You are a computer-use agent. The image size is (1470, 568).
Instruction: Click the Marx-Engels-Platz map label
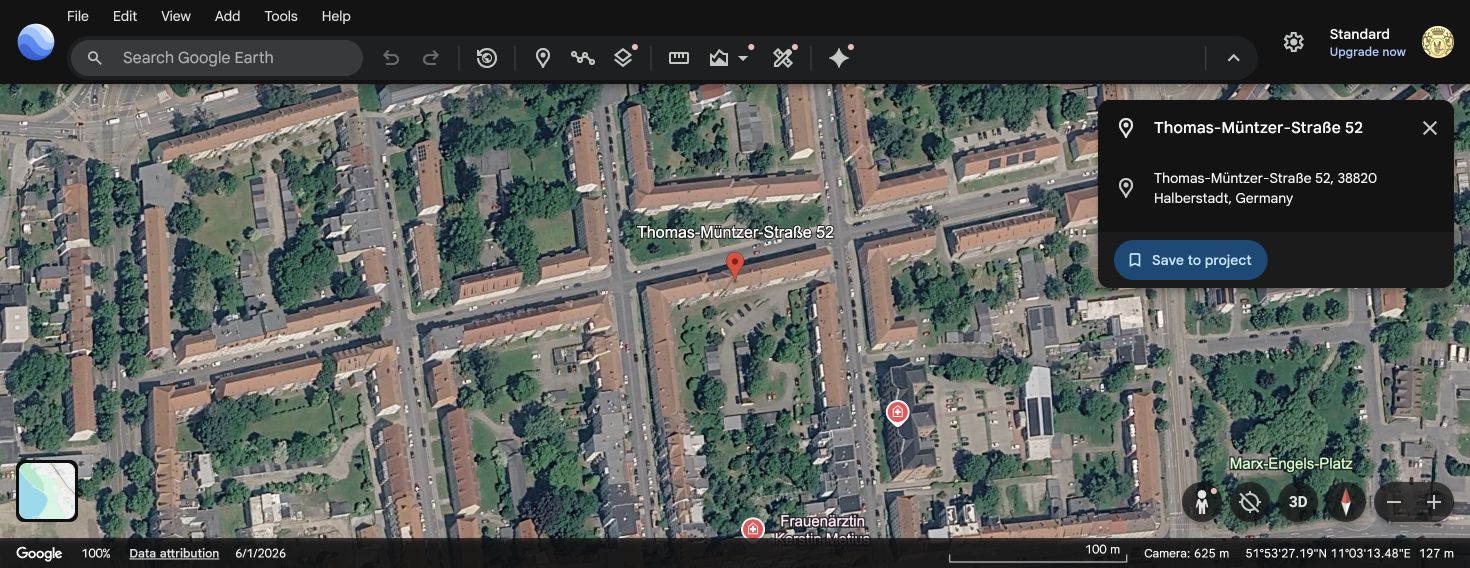tap(1290, 464)
